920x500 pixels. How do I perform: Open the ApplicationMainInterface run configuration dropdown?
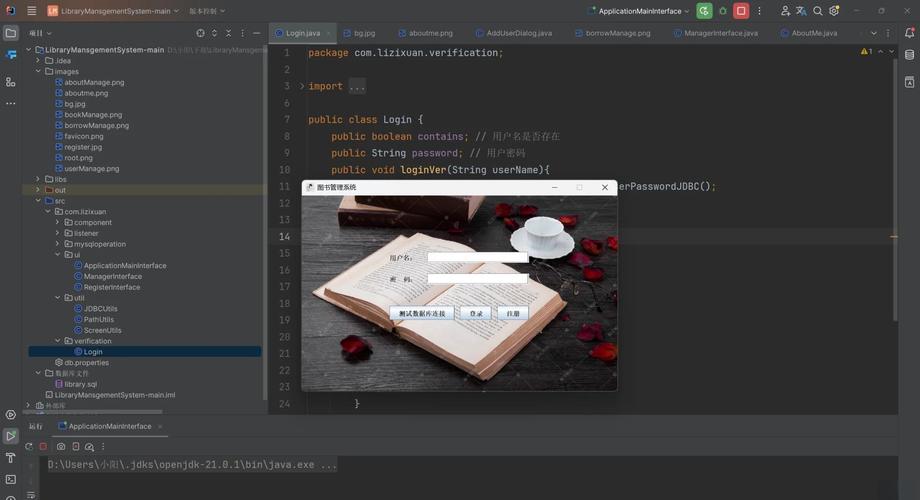click(x=639, y=11)
